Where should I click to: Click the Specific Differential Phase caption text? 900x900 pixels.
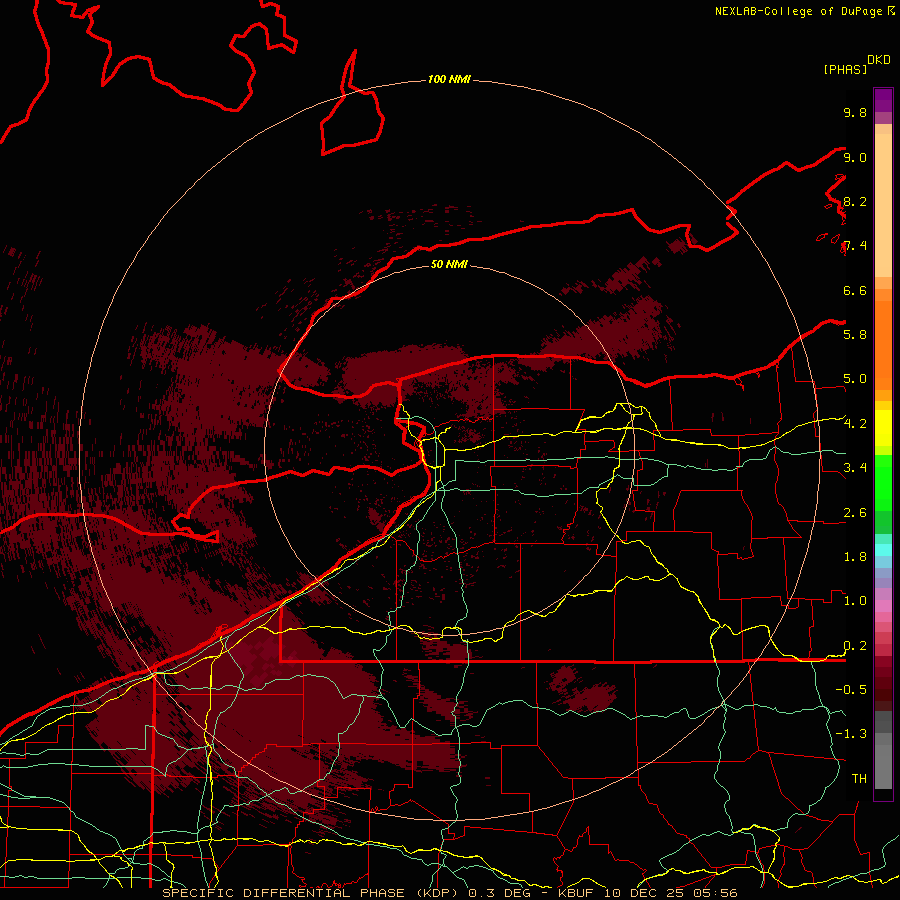pyautogui.click(x=450, y=893)
